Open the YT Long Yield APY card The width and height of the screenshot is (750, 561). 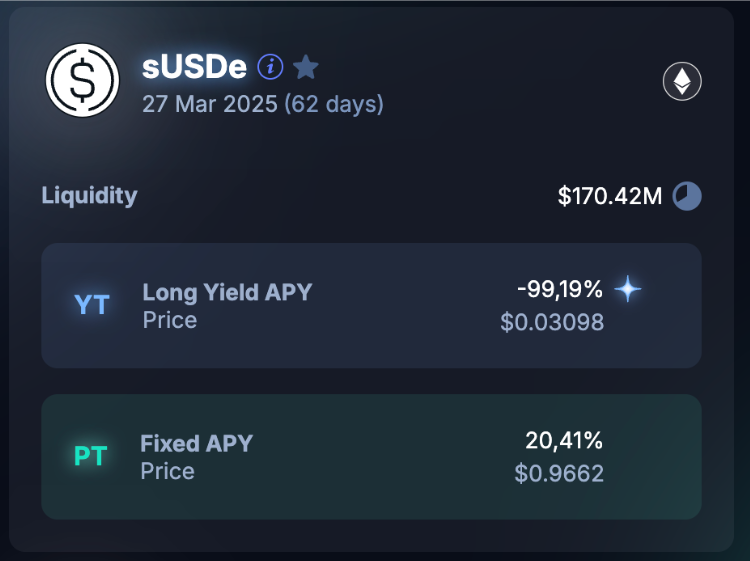coord(371,306)
